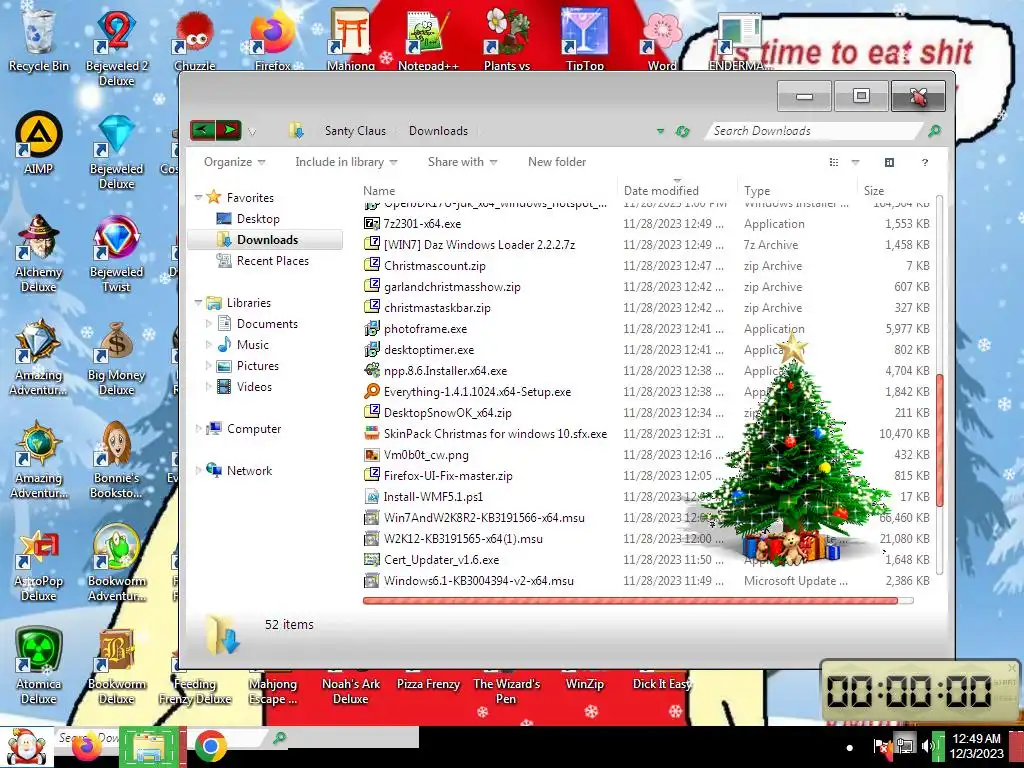Click the Explorer help question mark

click(x=925, y=162)
